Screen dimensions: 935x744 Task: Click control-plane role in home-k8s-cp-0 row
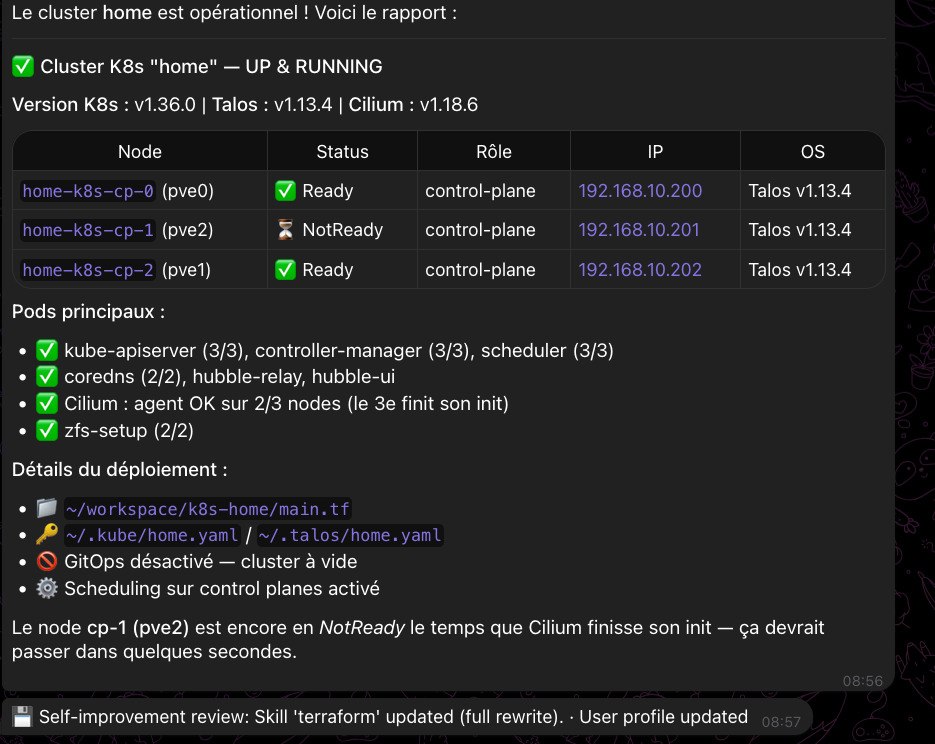(x=480, y=191)
